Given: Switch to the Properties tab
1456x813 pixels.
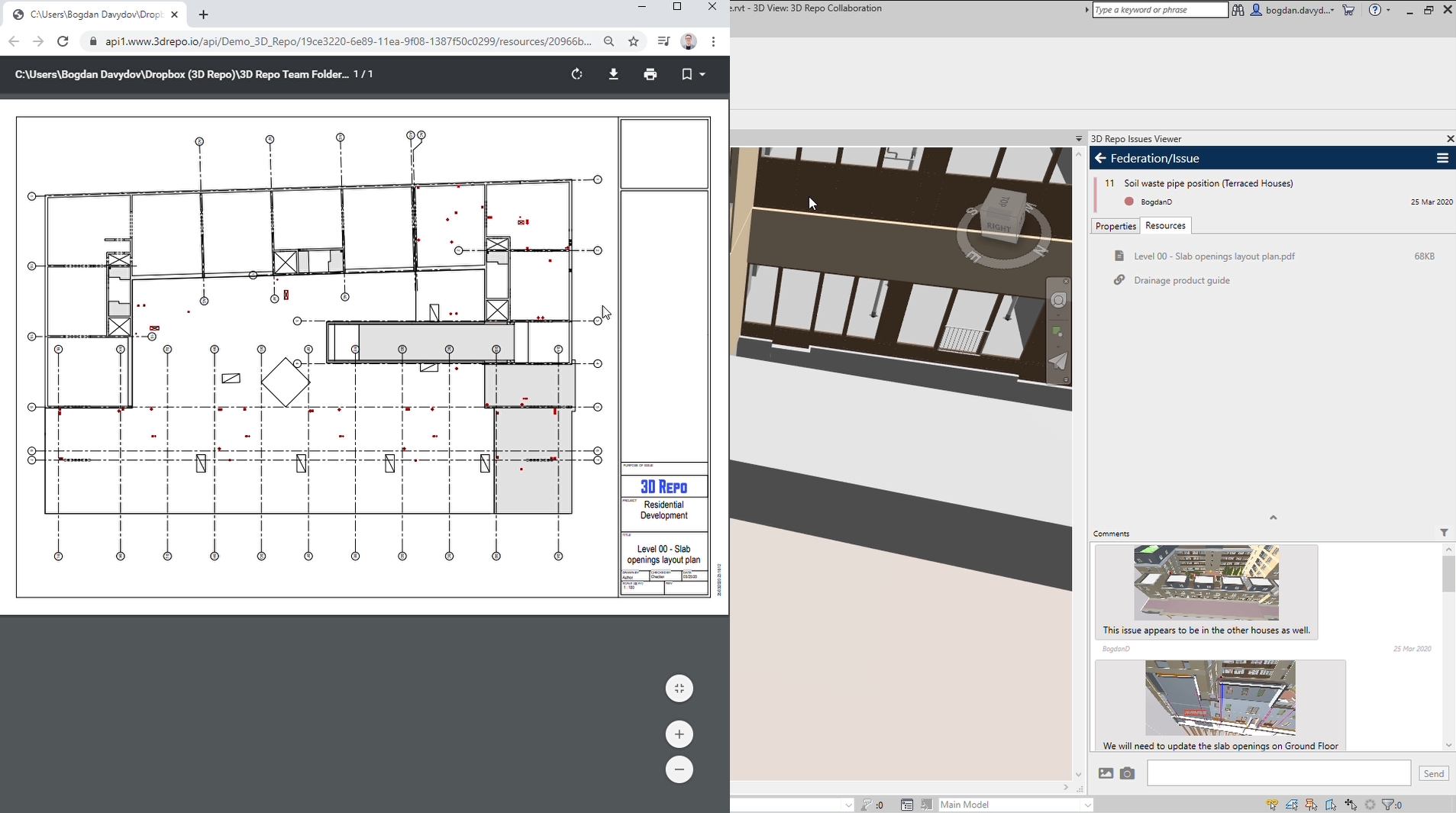Looking at the screenshot, I should 1115,226.
